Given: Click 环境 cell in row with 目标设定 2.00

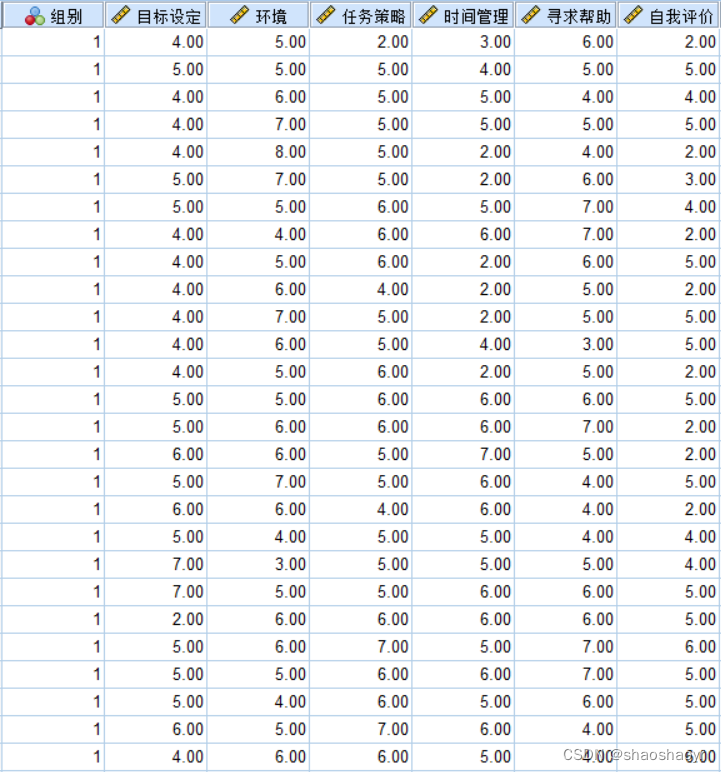Looking at the screenshot, I should pyautogui.click(x=258, y=619).
